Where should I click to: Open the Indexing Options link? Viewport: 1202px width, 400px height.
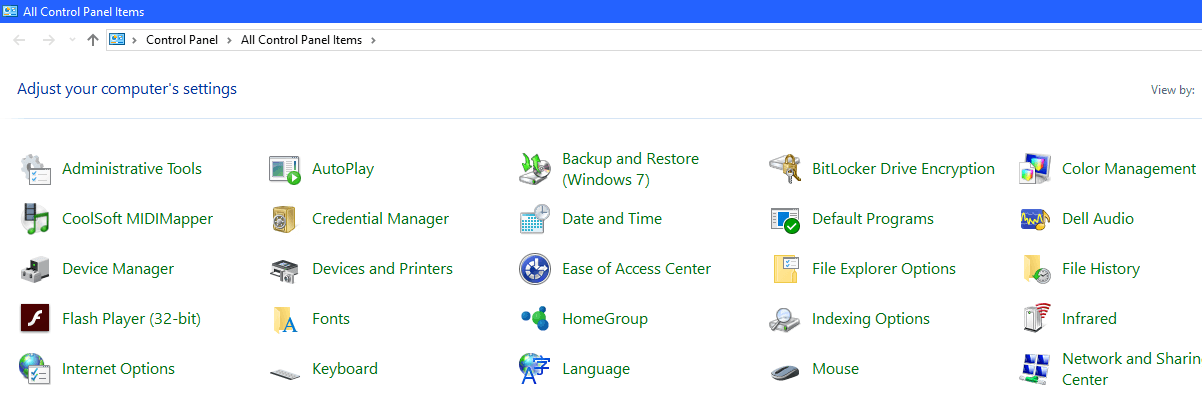pos(871,319)
